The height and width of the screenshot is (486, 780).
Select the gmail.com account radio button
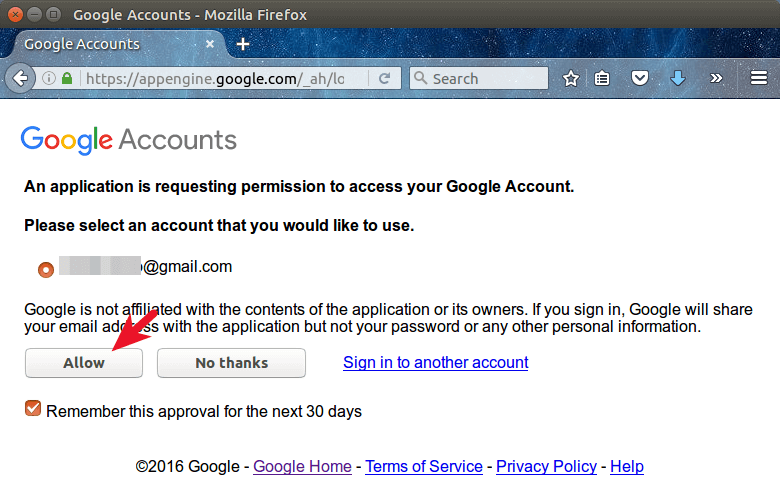pos(45,269)
